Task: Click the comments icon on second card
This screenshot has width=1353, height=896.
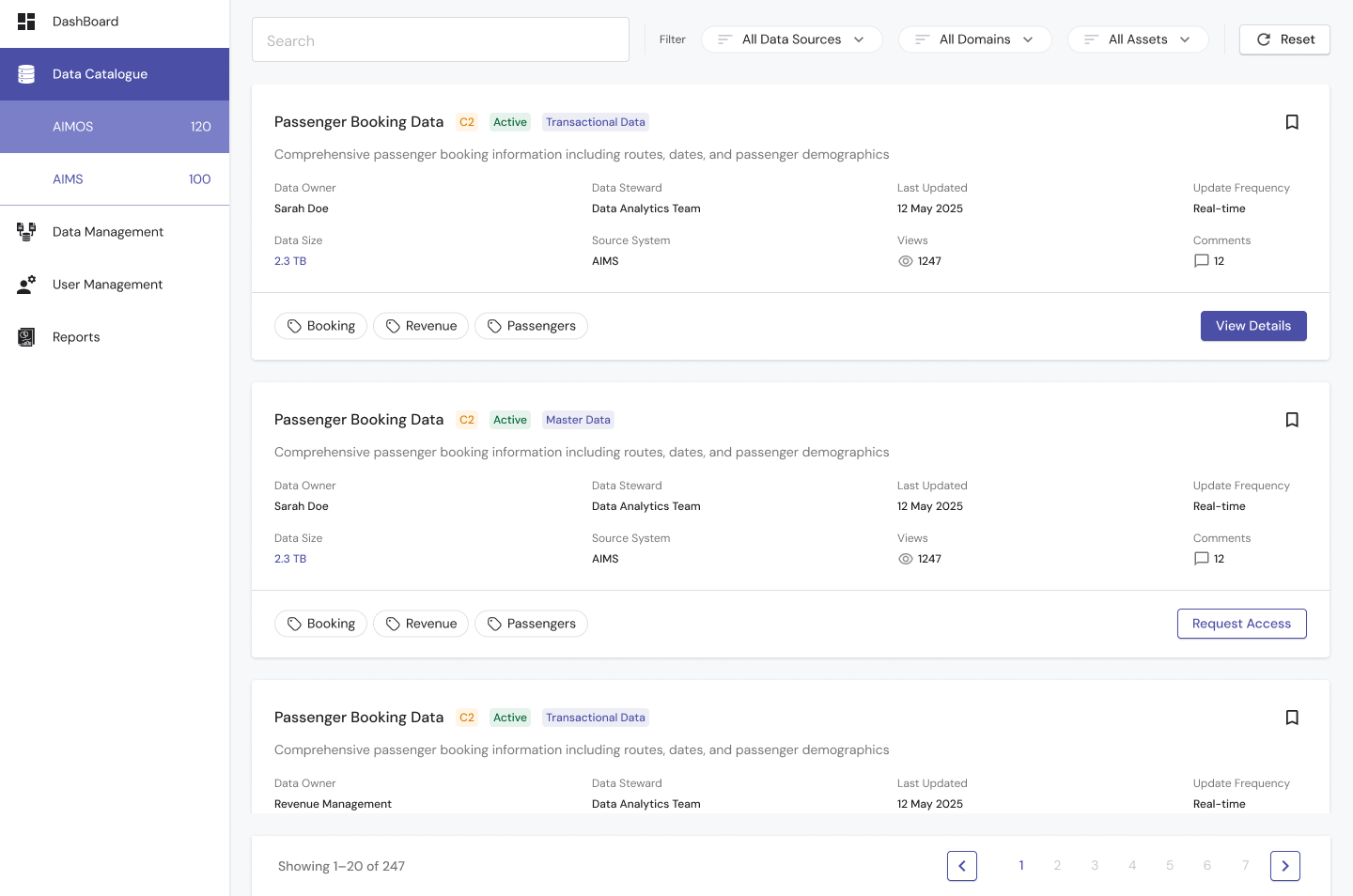Action: click(1201, 559)
